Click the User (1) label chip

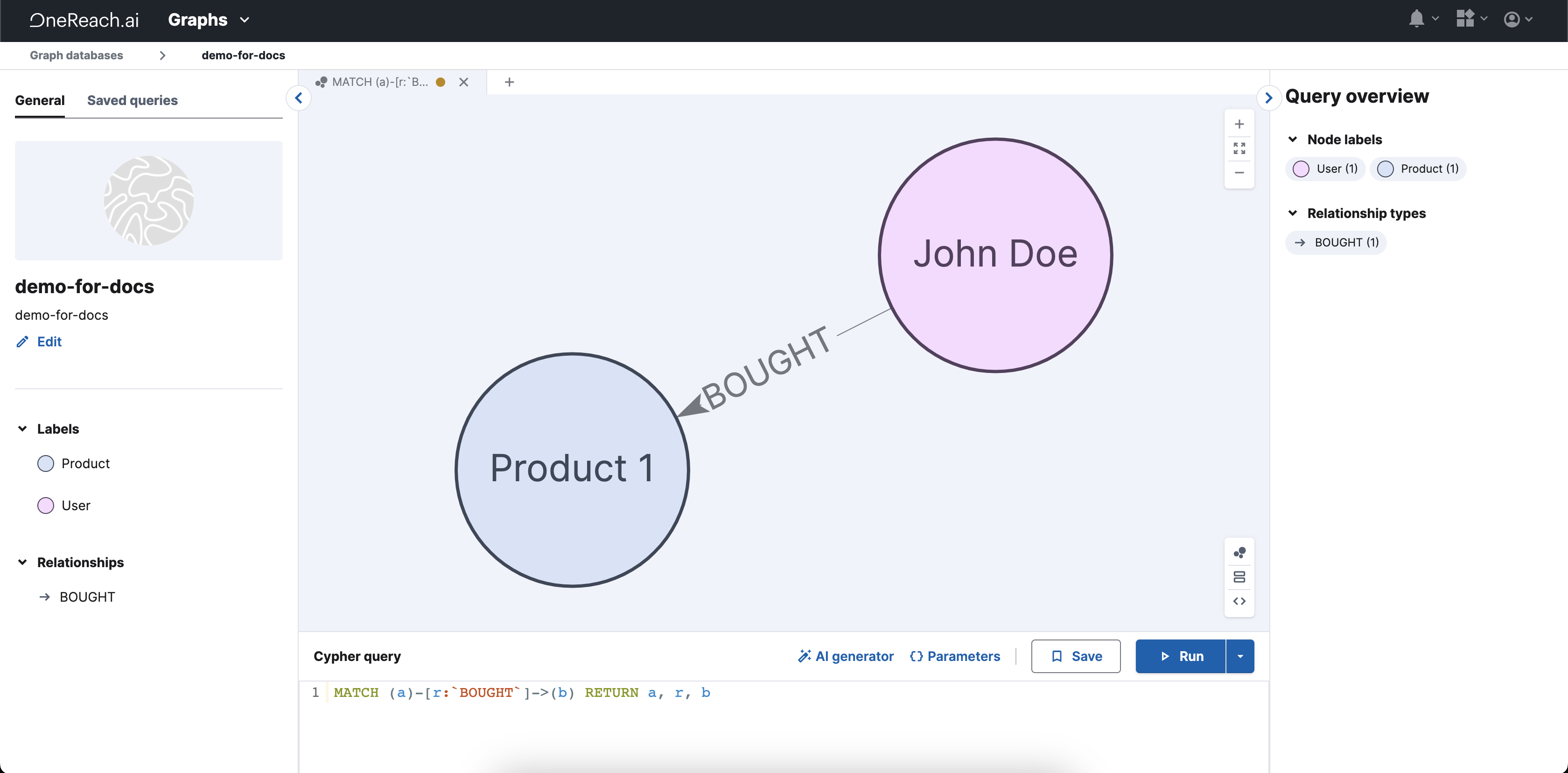1325,169
